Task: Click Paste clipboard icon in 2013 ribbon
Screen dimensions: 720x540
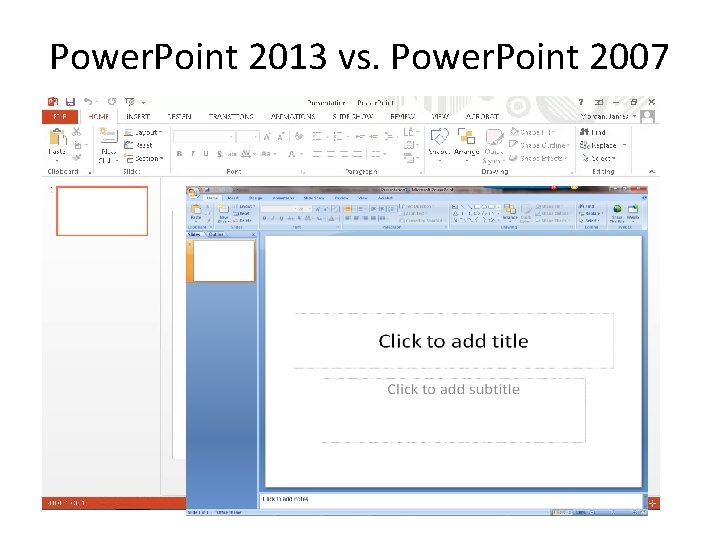Action: tap(57, 137)
